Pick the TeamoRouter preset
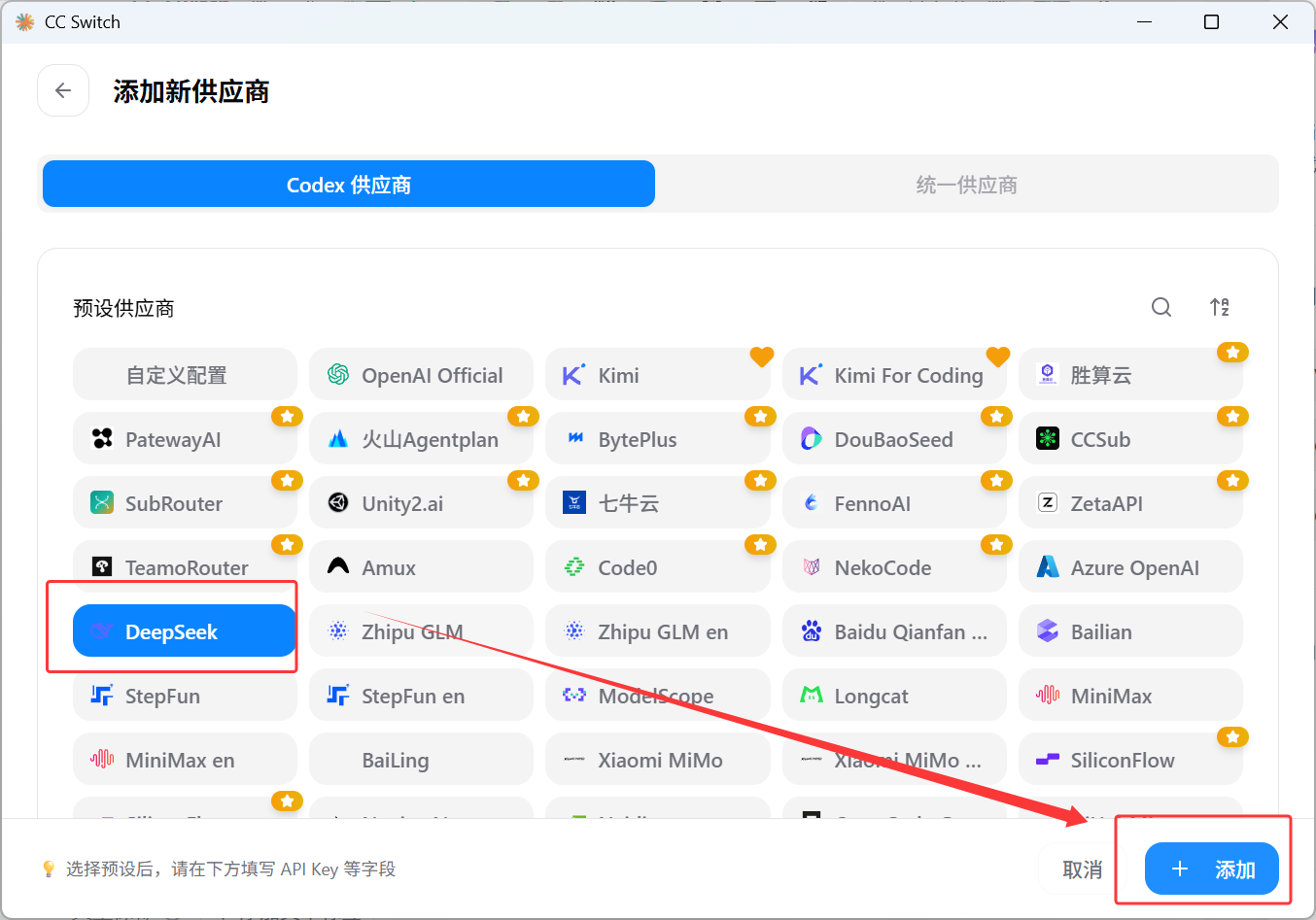Image resolution: width=1316 pixels, height=920 pixels. coord(185,567)
